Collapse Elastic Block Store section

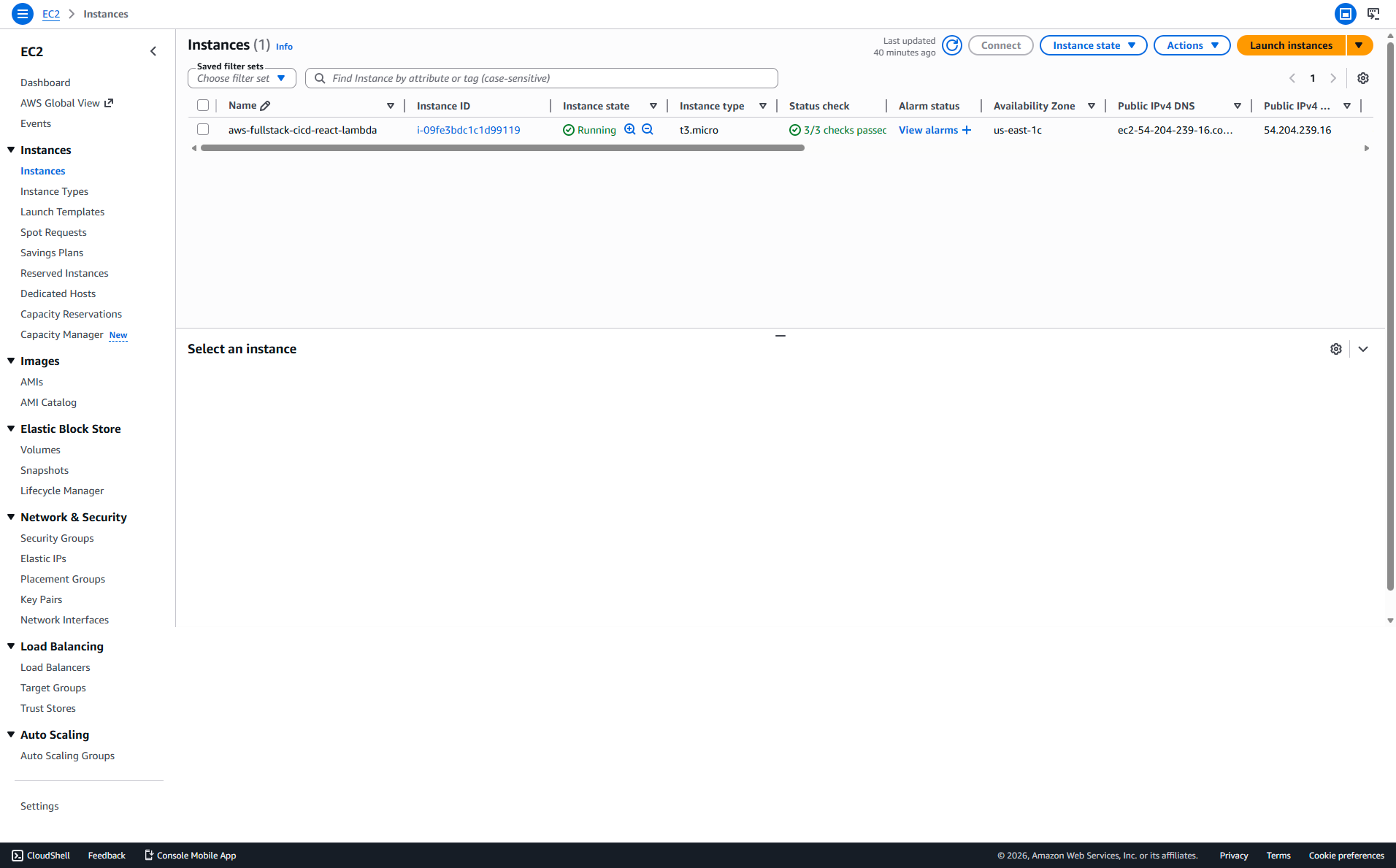tap(11, 429)
